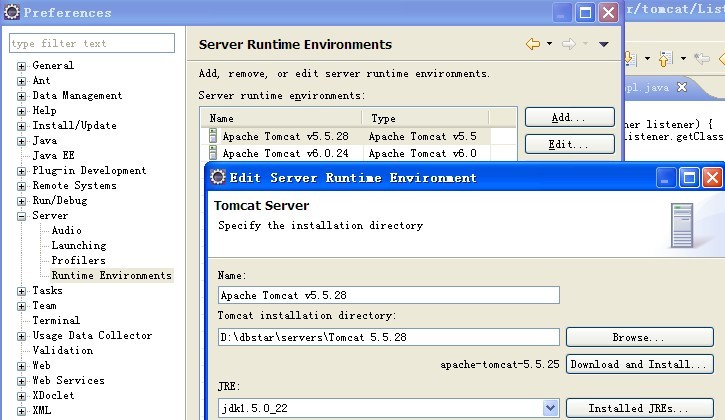Expand the Usage Data Collector node
The width and height of the screenshot is (725, 420).
pyautogui.click(x=21, y=336)
